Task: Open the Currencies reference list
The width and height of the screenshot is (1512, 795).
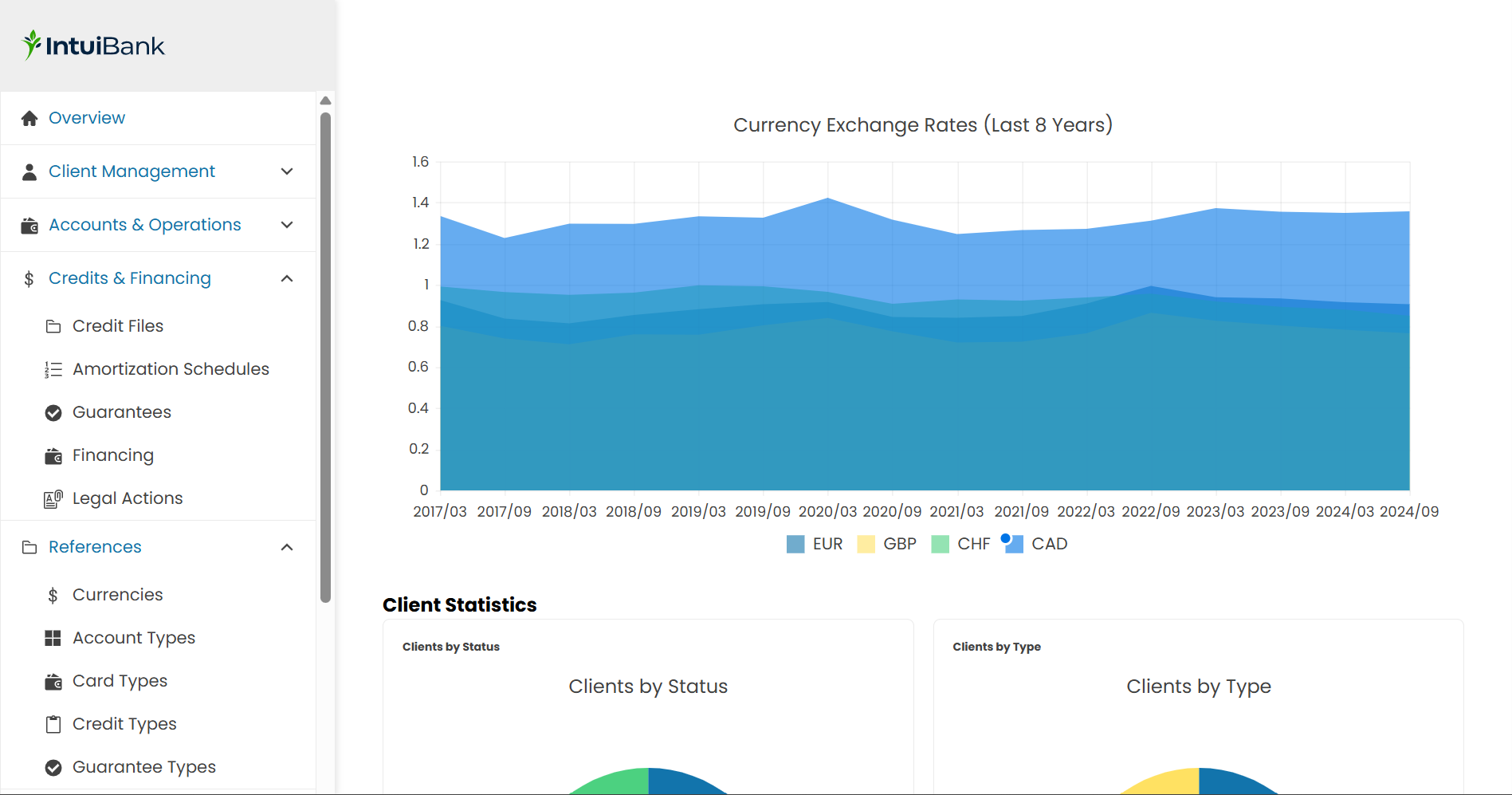Action: (118, 595)
